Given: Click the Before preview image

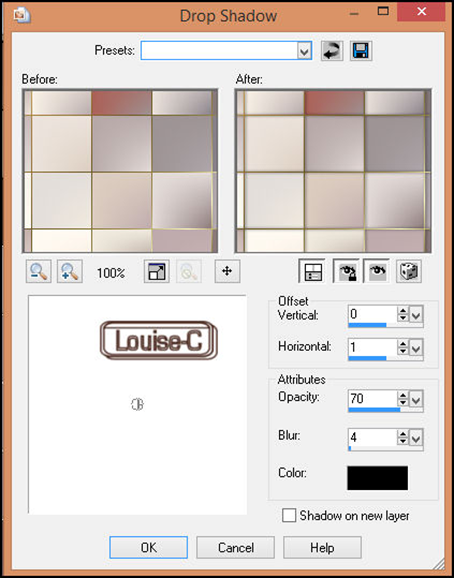Looking at the screenshot, I should (120, 171).
